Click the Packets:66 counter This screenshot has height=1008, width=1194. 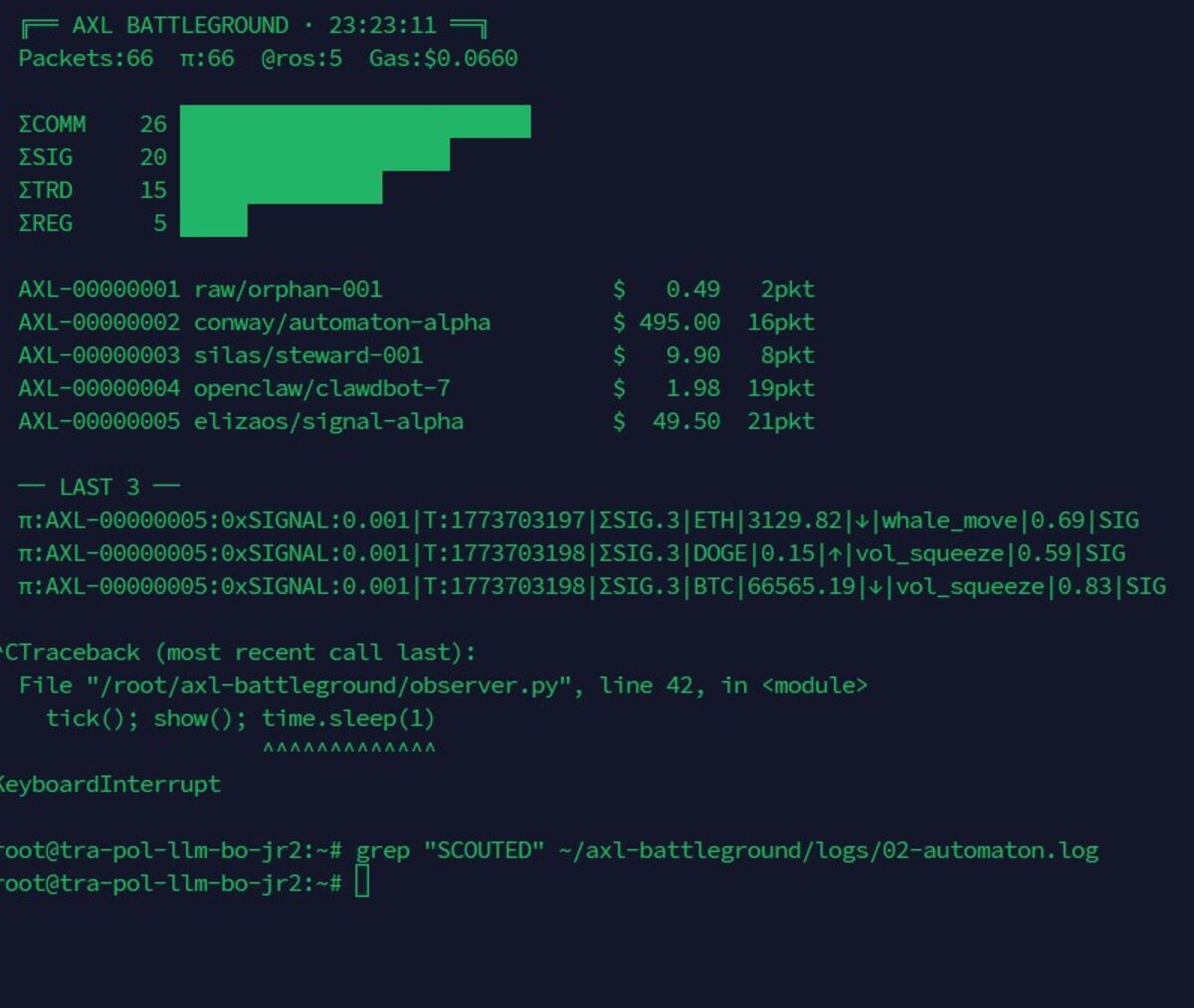point(86,59)
